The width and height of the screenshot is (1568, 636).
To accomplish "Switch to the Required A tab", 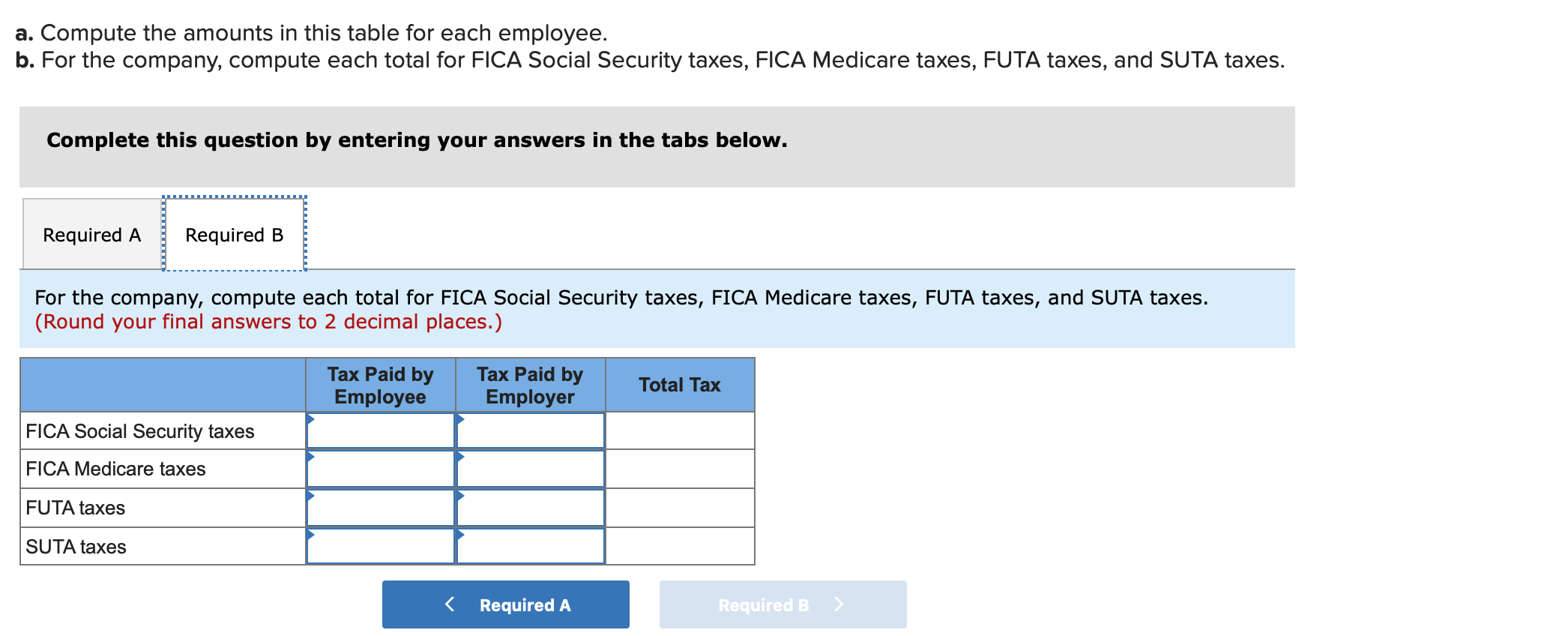I will (91, 235).
